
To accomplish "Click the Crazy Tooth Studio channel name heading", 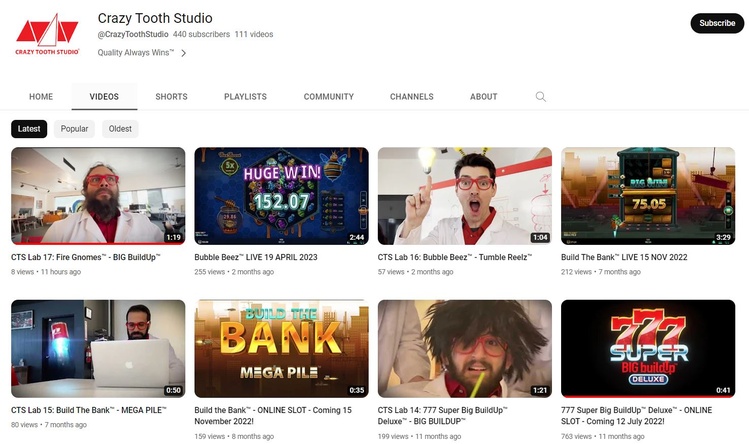I will tap(155, 18).
